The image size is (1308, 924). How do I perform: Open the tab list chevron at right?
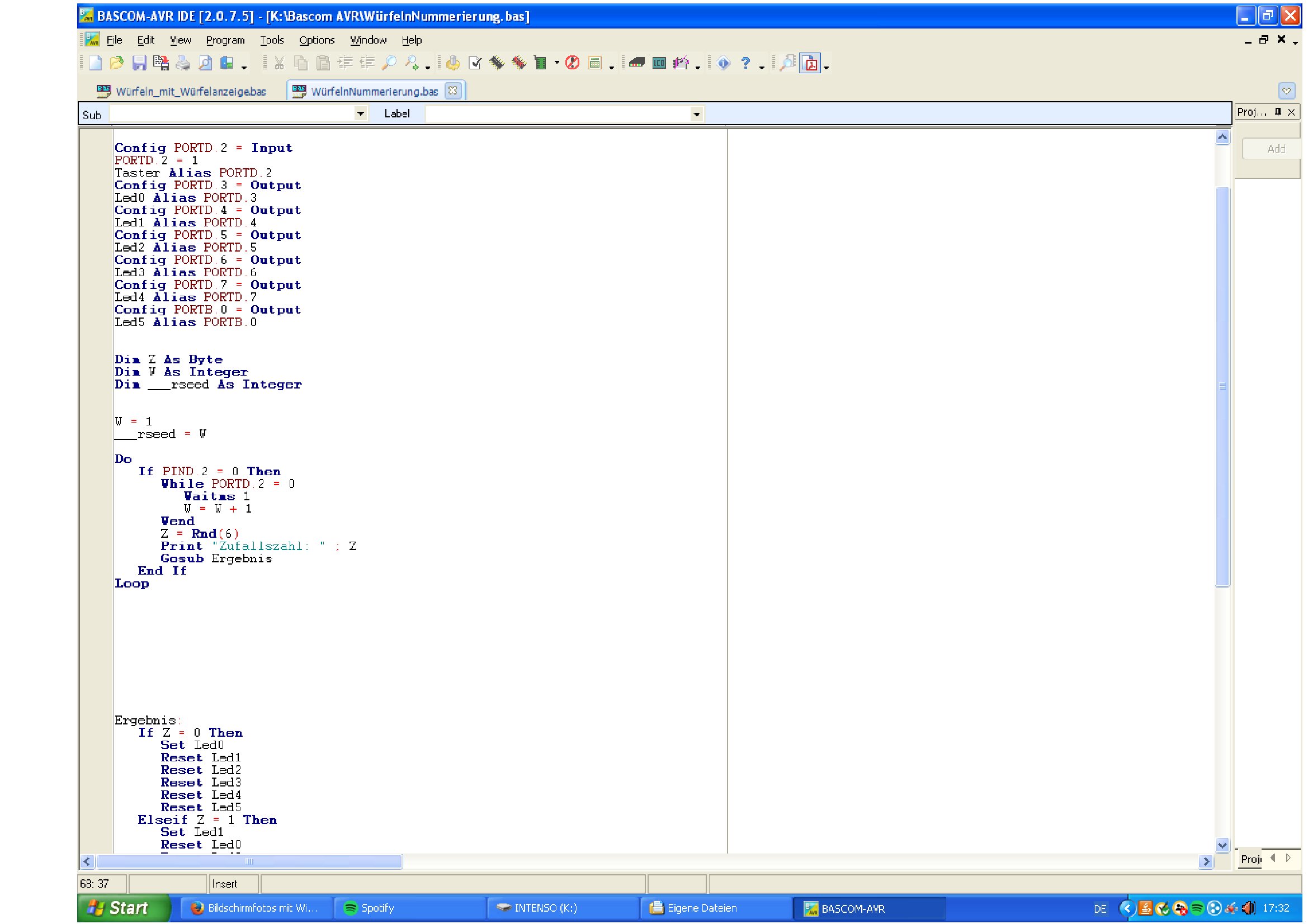click(x=1286, y=91)
